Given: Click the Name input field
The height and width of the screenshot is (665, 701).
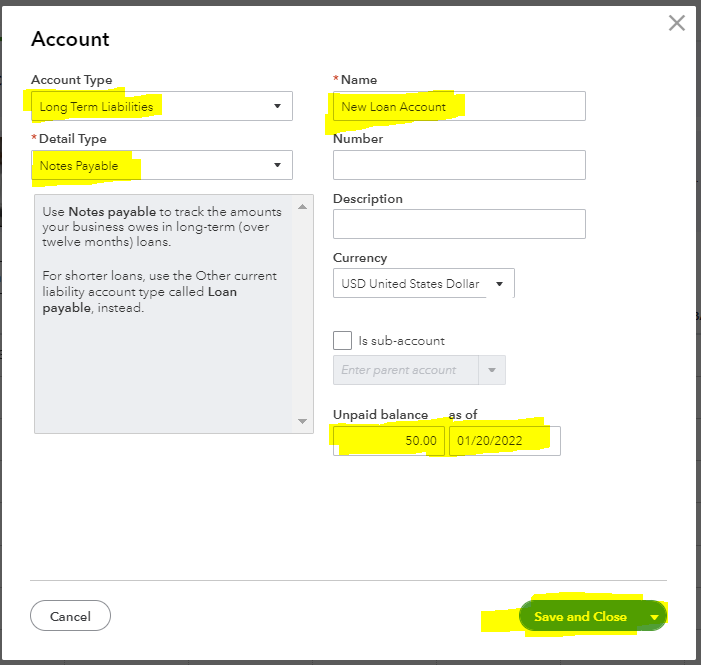Looking at the screenshot, I should (458, 106).
